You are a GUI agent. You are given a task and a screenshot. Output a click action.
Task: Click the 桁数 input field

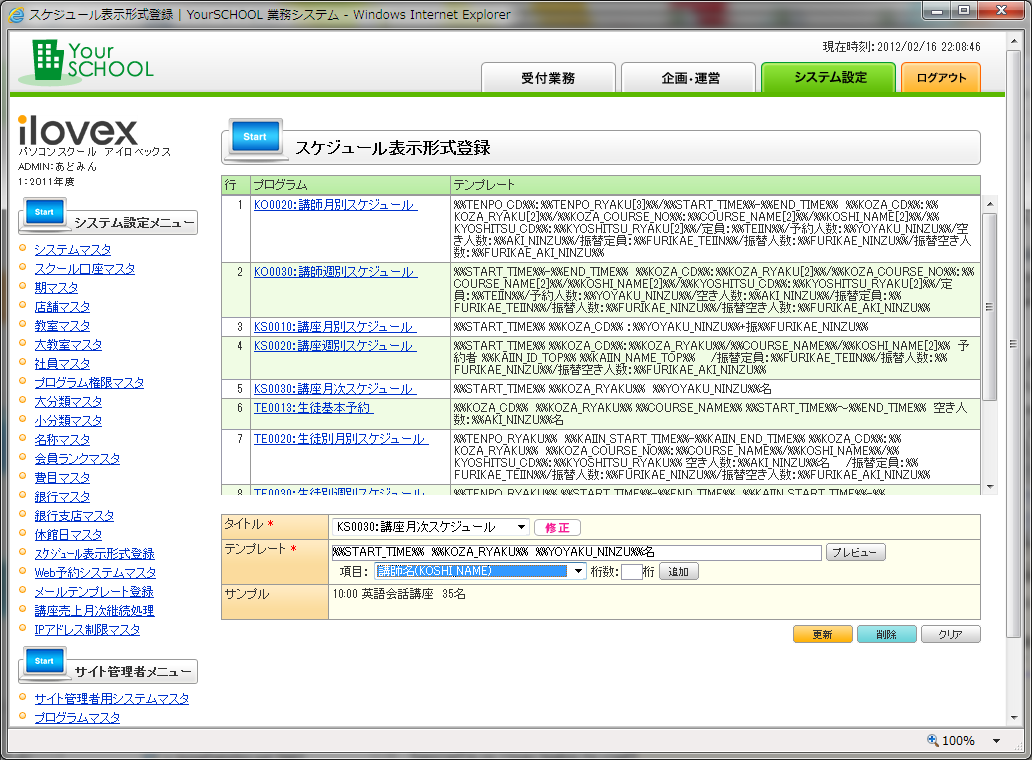[x=631, y=572]
